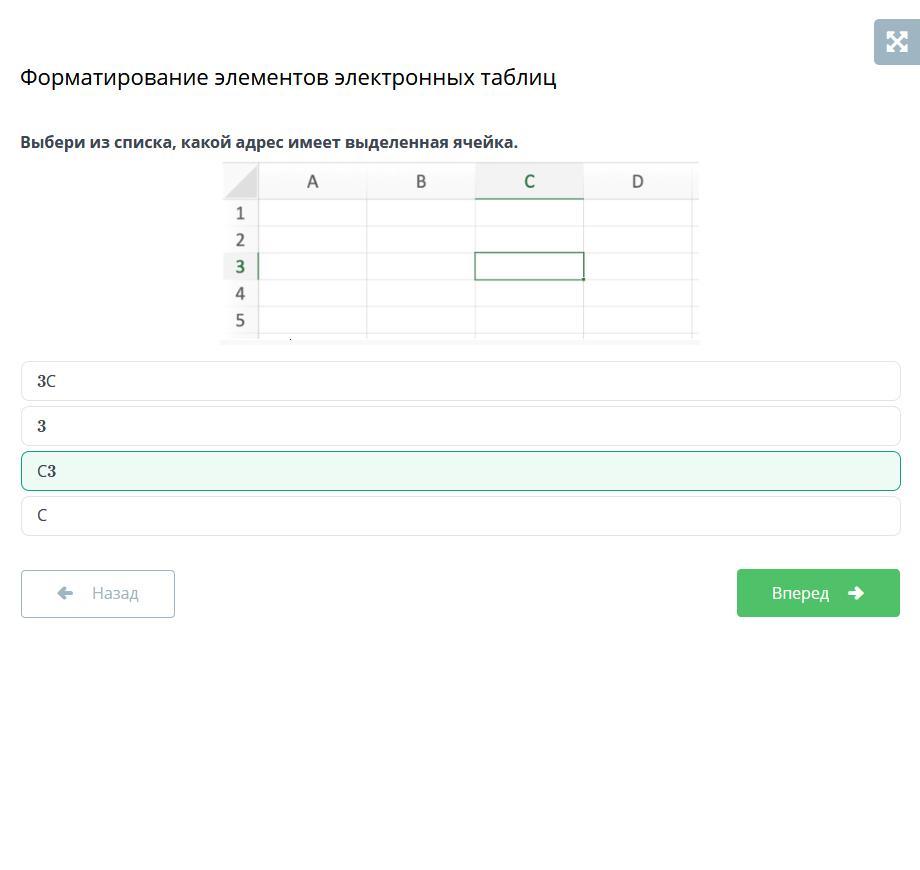Proceed with the Вперед button
This screenshot has height=870, width=920.
click(818, 593)
